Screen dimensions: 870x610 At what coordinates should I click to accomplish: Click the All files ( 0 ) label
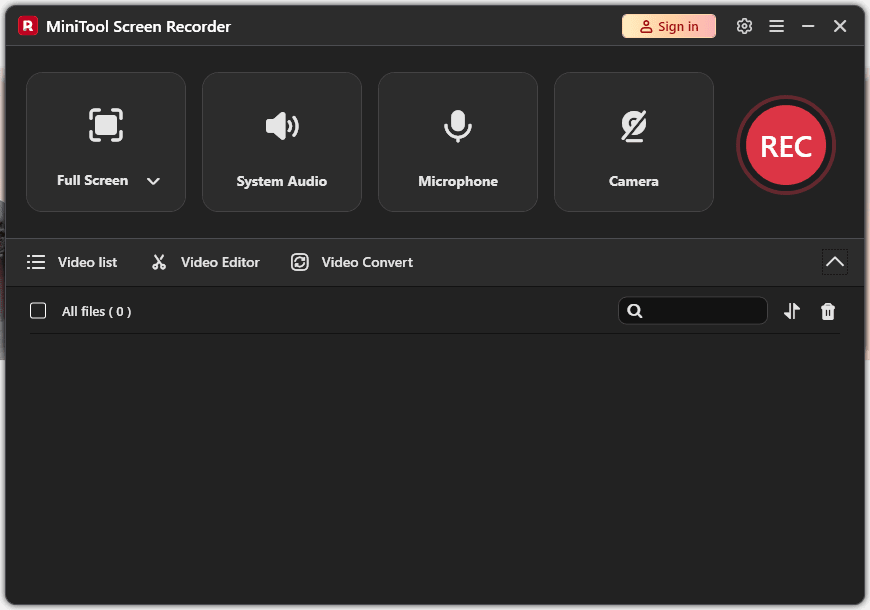tap(97, 311)
